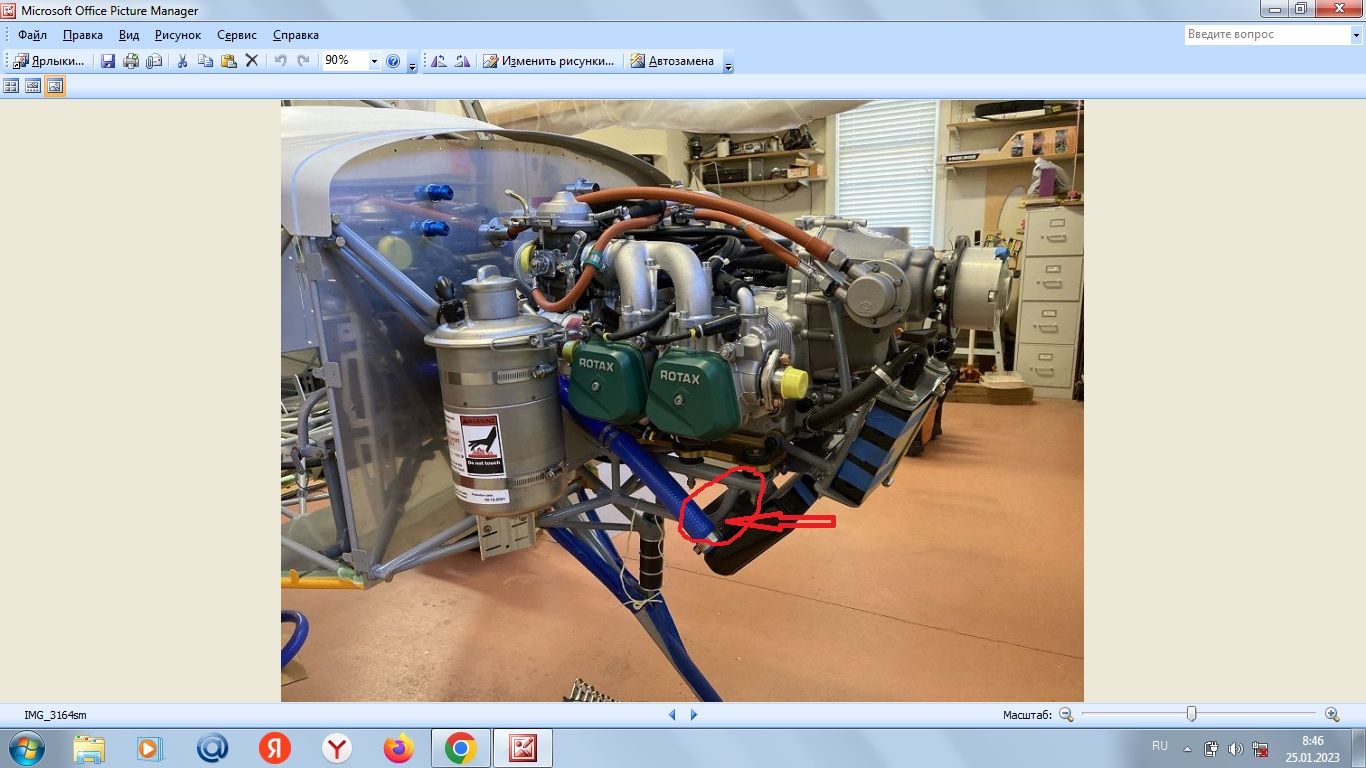1366x768 pixels.
Task: Click the Save icon in toolbar
Action: (x=108, y=61)
